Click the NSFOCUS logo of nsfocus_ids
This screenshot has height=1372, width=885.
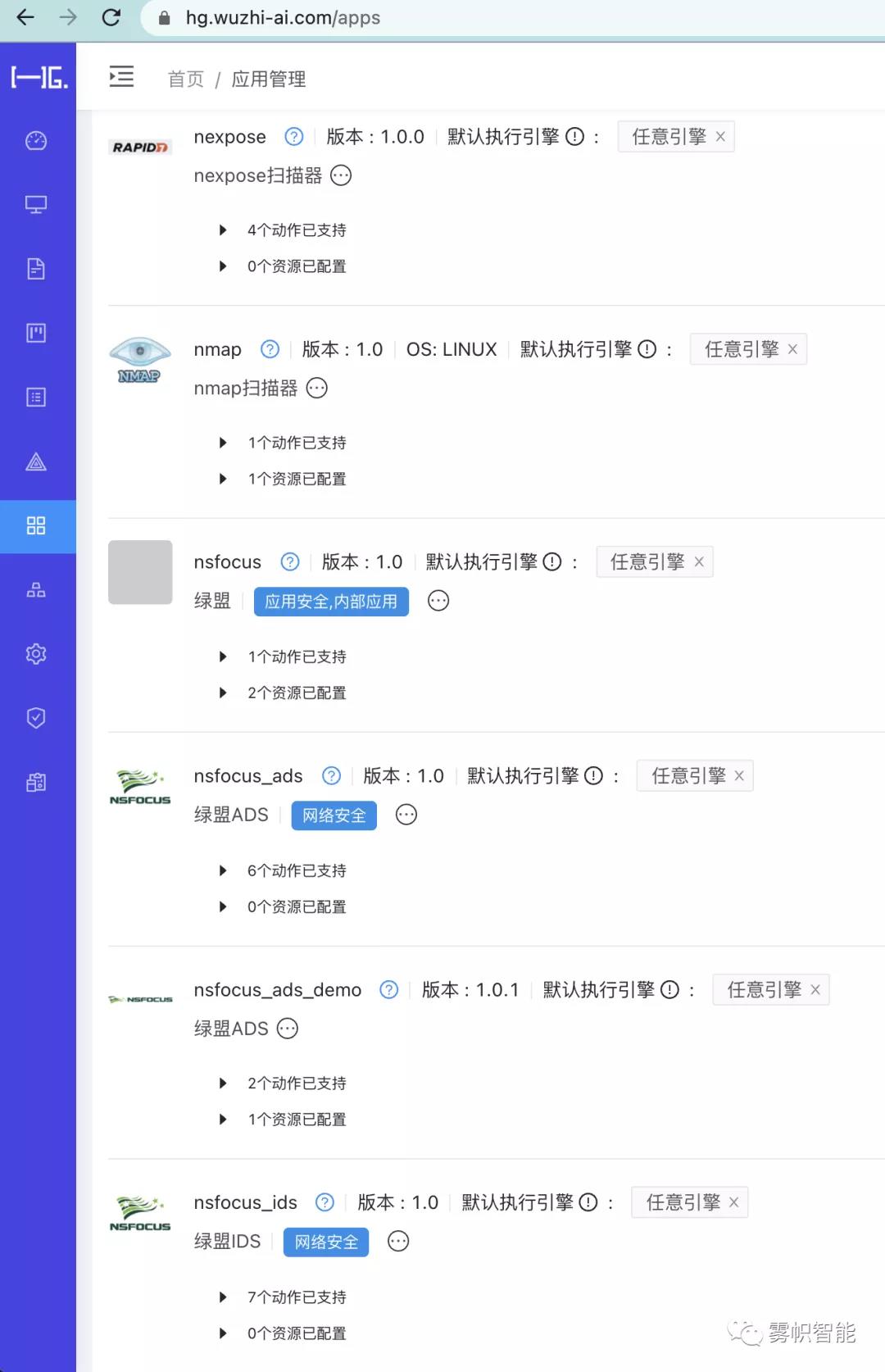click(140, 1214)
